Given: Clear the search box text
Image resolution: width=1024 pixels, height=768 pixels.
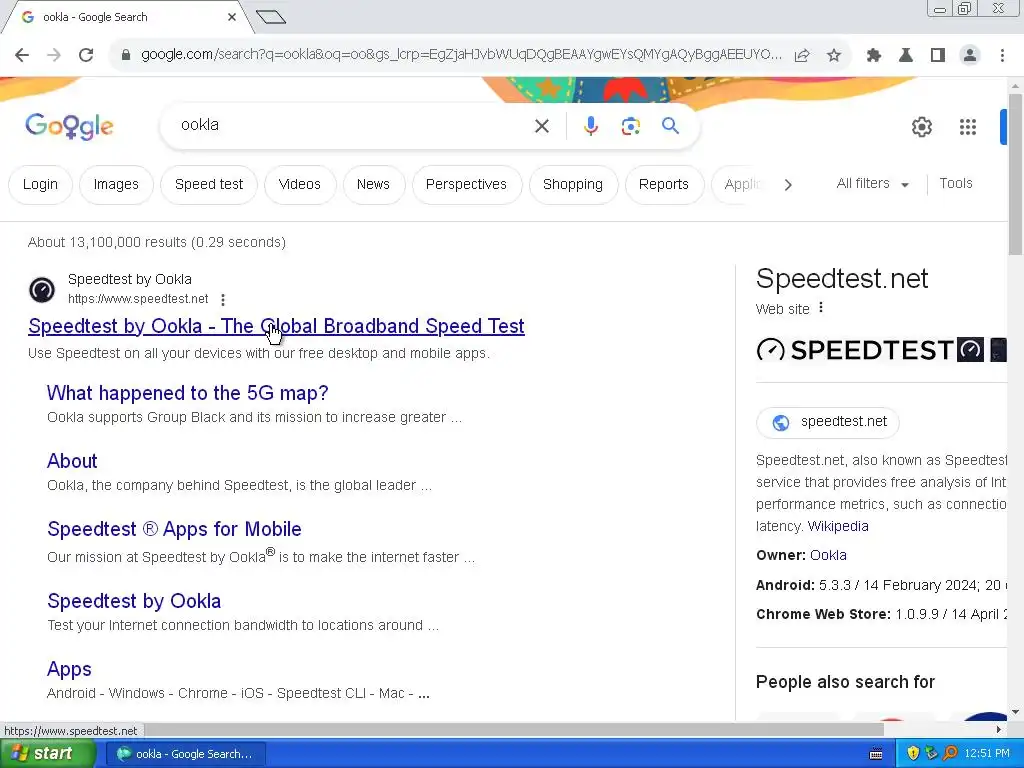Looking at the screenshot, I should click(x=542, y=125).
